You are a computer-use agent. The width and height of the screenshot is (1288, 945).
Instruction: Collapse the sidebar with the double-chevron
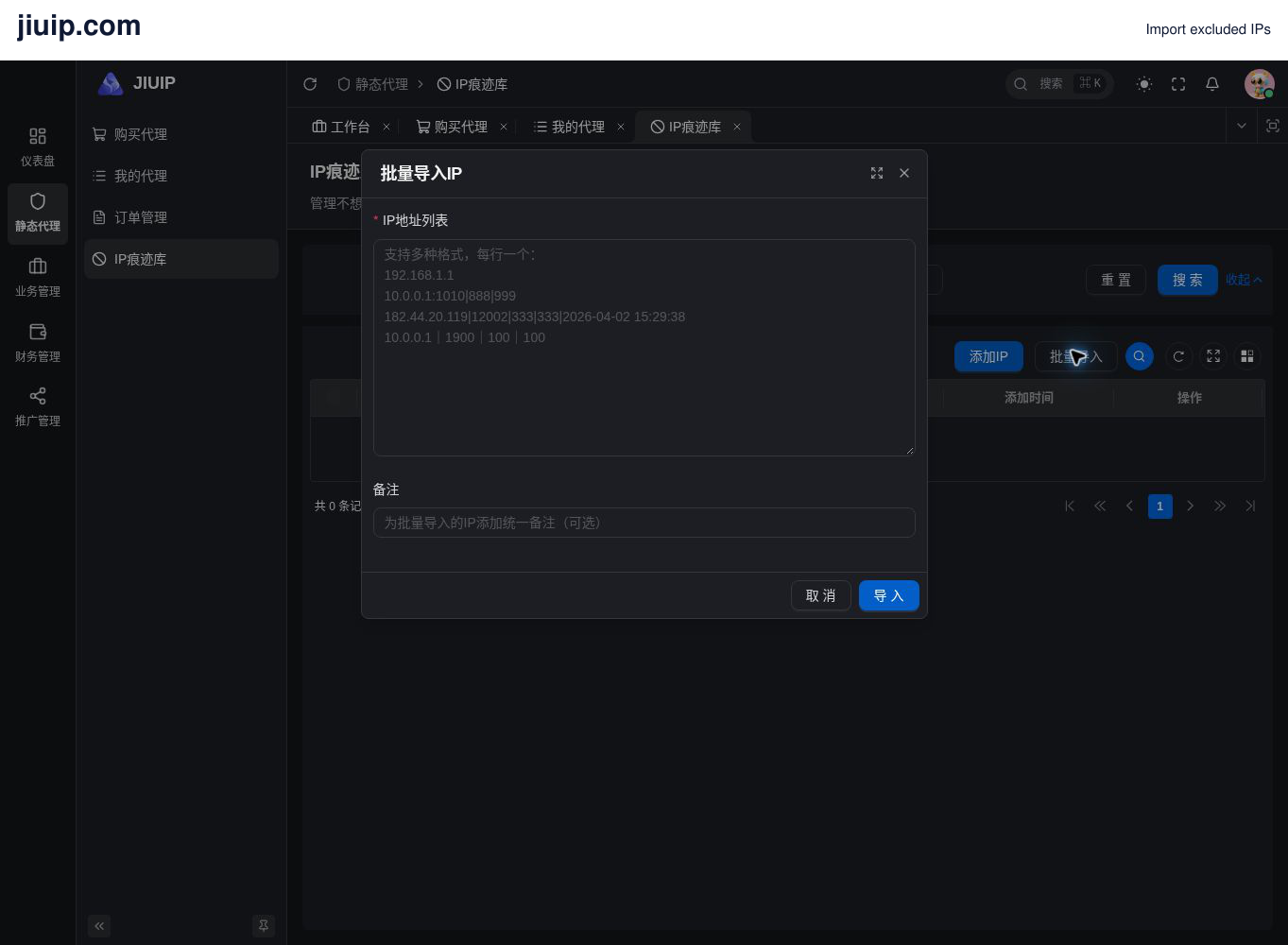[x=99, y=926]
